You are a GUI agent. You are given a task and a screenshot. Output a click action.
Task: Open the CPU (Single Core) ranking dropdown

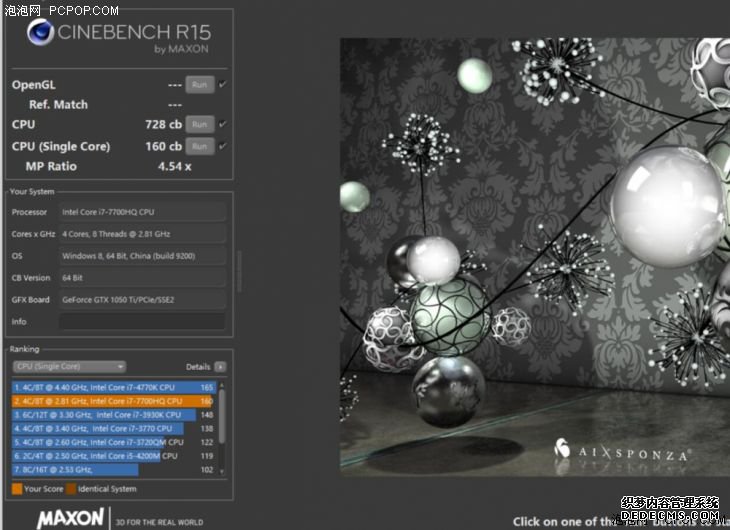(69, 367)
